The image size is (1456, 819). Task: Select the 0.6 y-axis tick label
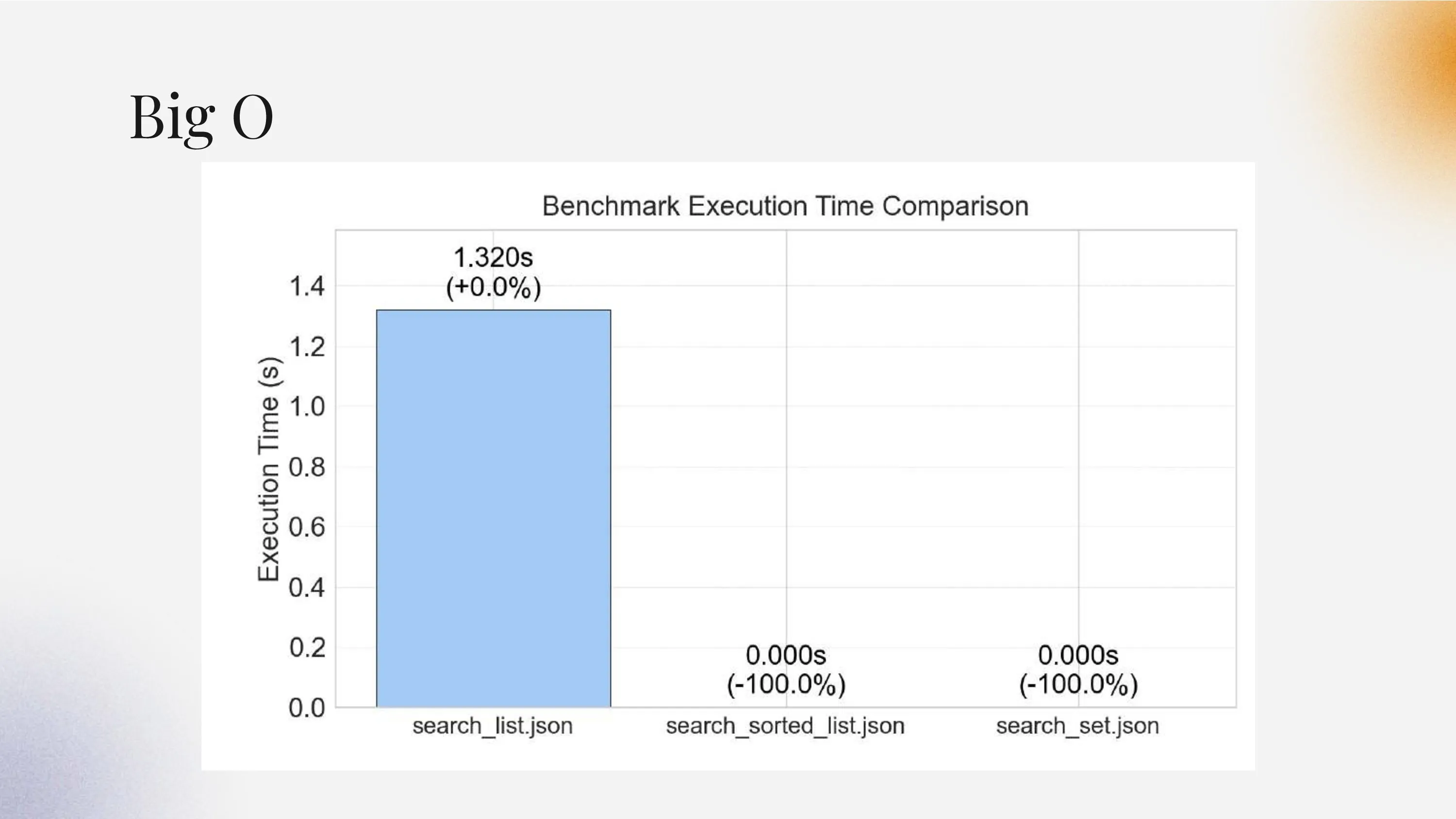[x=307, y=527]
